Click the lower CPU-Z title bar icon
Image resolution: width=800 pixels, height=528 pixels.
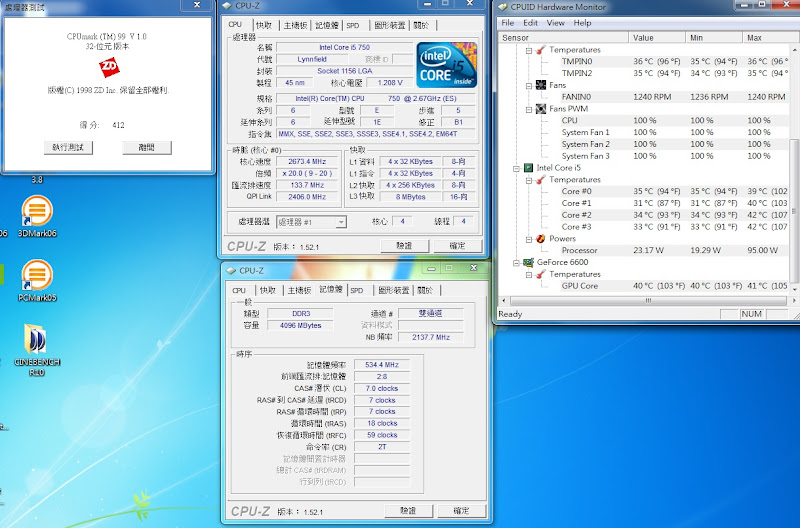point(231,270)
